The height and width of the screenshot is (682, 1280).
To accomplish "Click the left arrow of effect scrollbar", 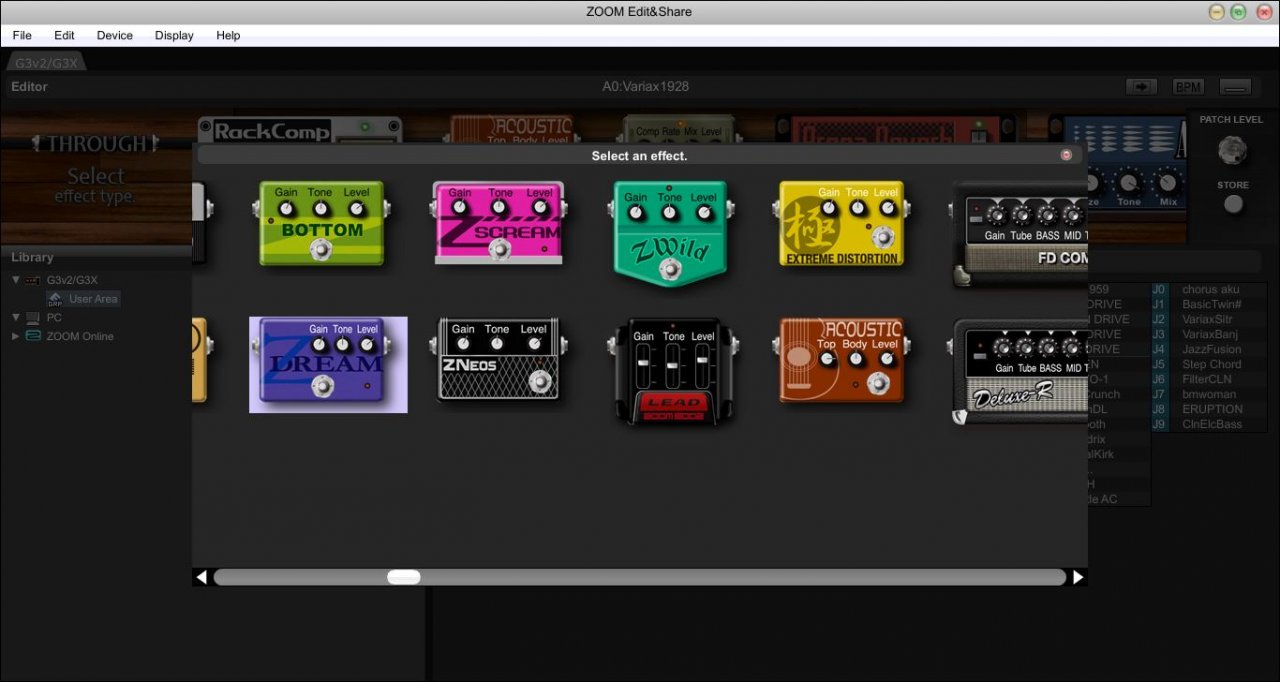I will pyautogui.click(x=202, y=577).
